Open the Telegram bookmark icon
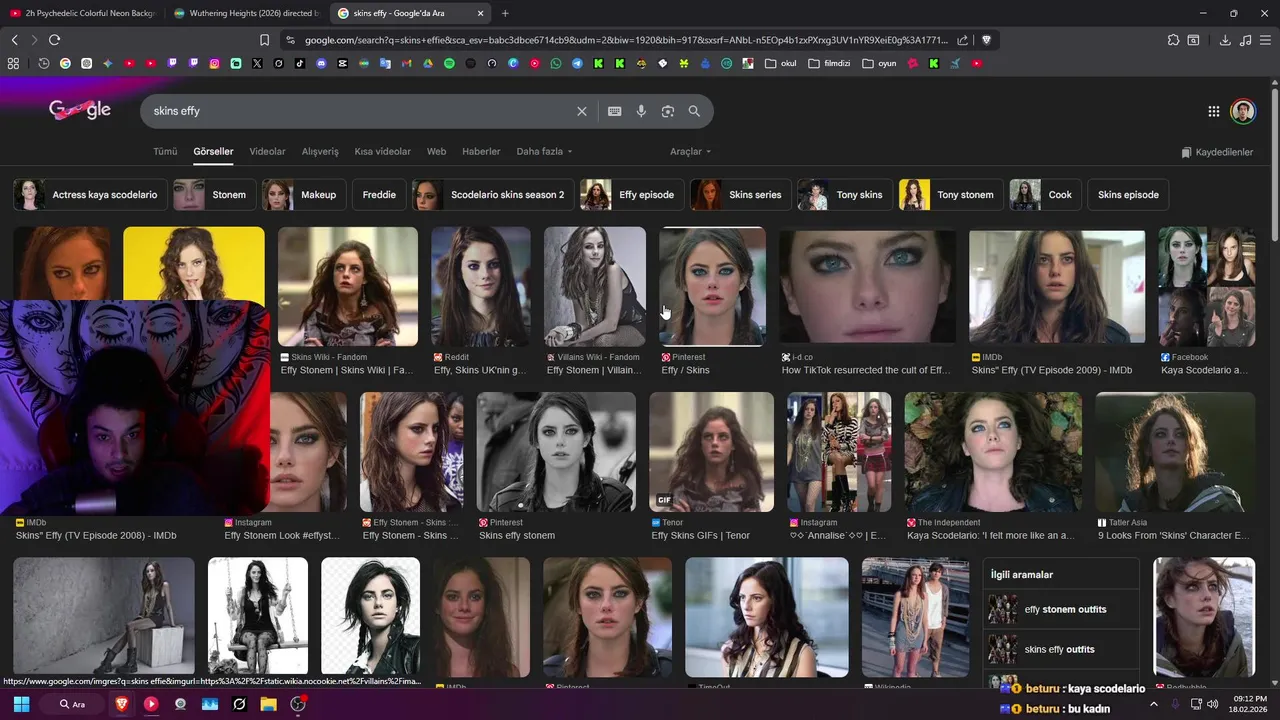 coord(577,63)
